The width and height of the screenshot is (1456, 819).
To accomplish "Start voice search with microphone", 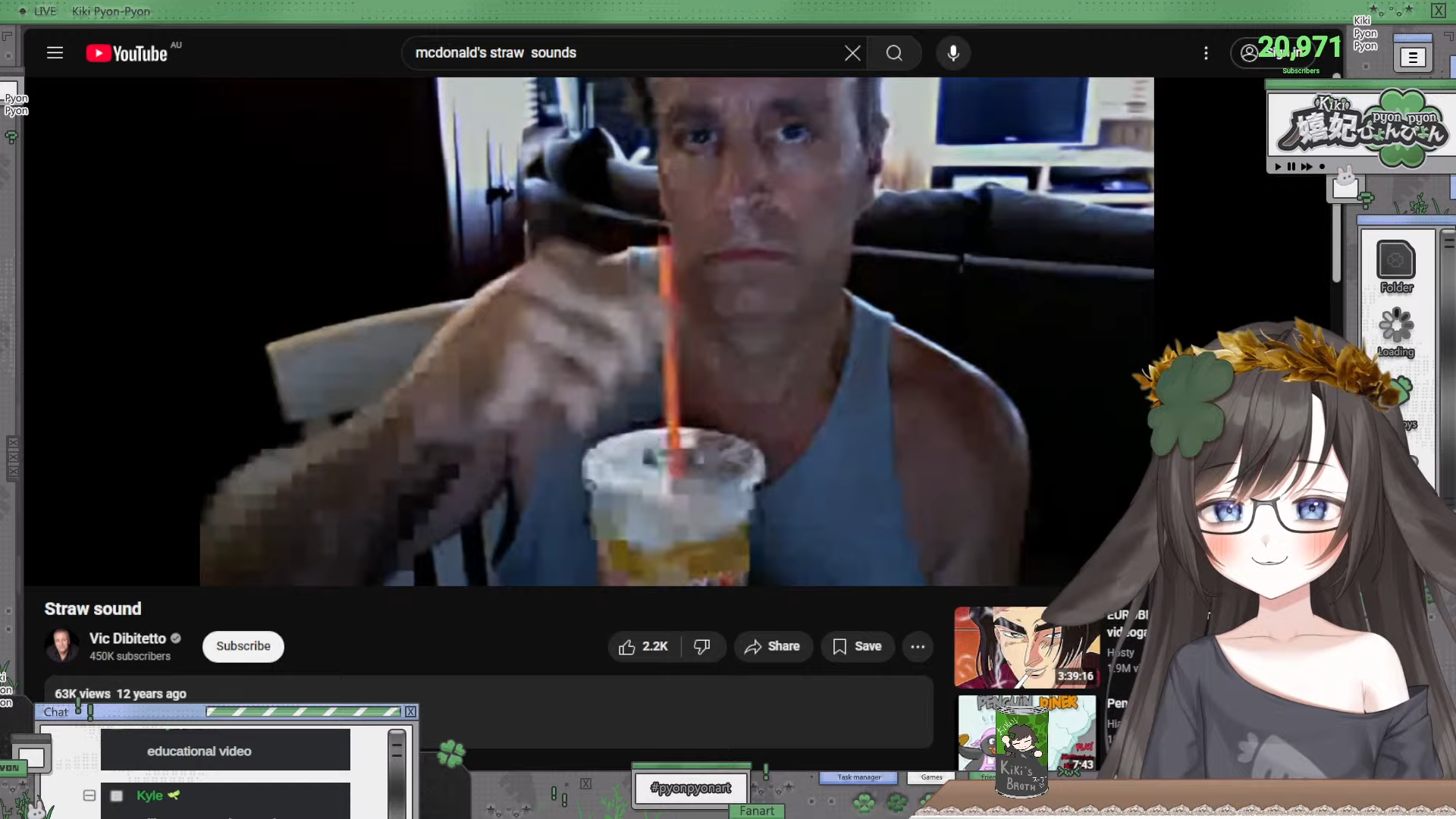I will click(953, 53).
